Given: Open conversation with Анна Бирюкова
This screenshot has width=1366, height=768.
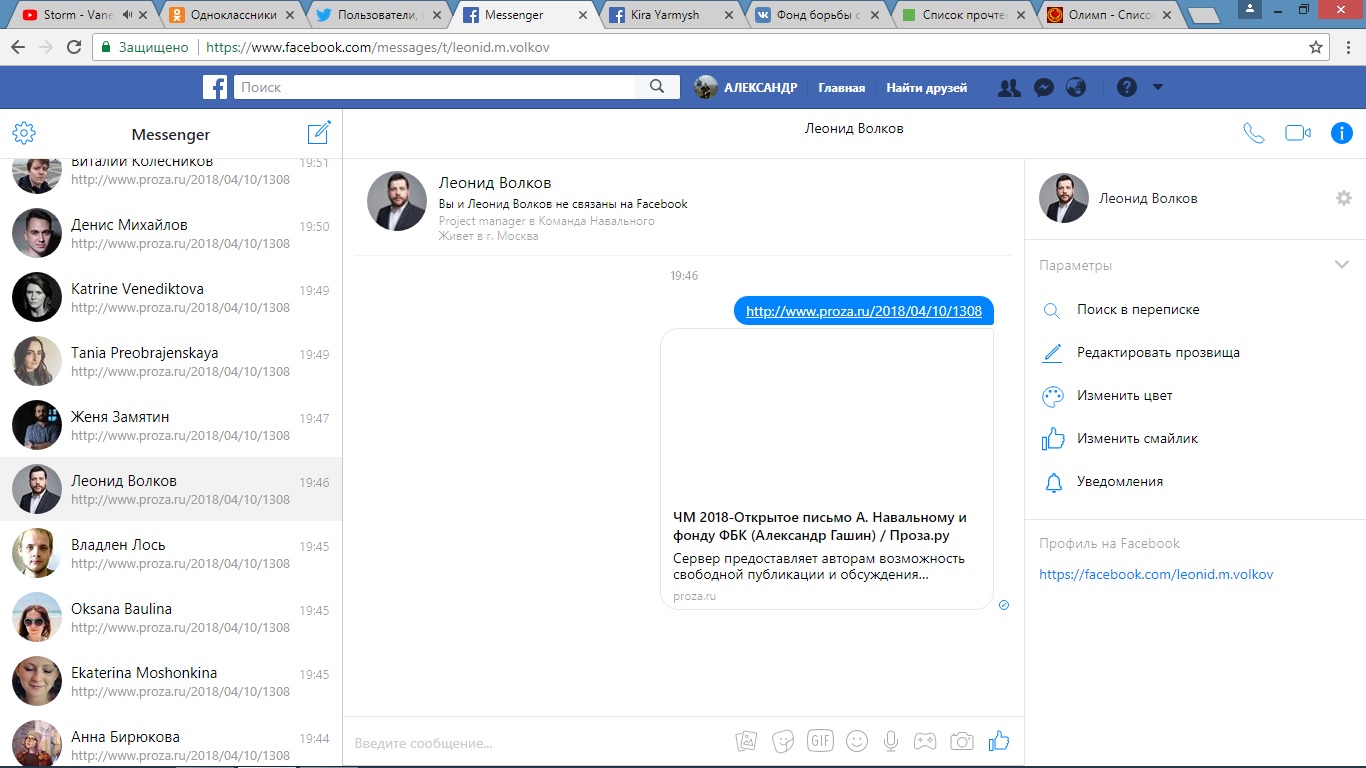Looking at the screenshot, I should click(171, 741).
